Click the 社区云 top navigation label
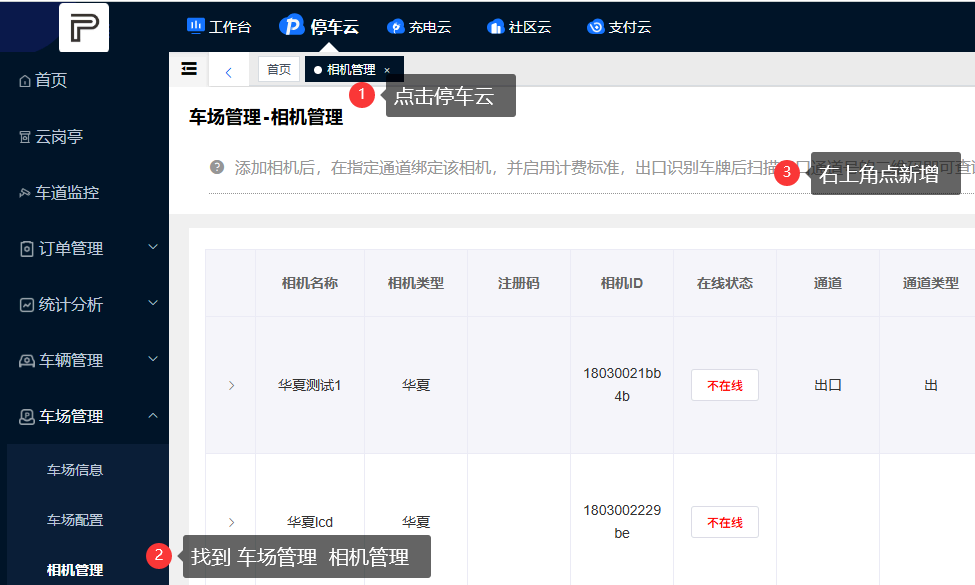 (530, 27)
